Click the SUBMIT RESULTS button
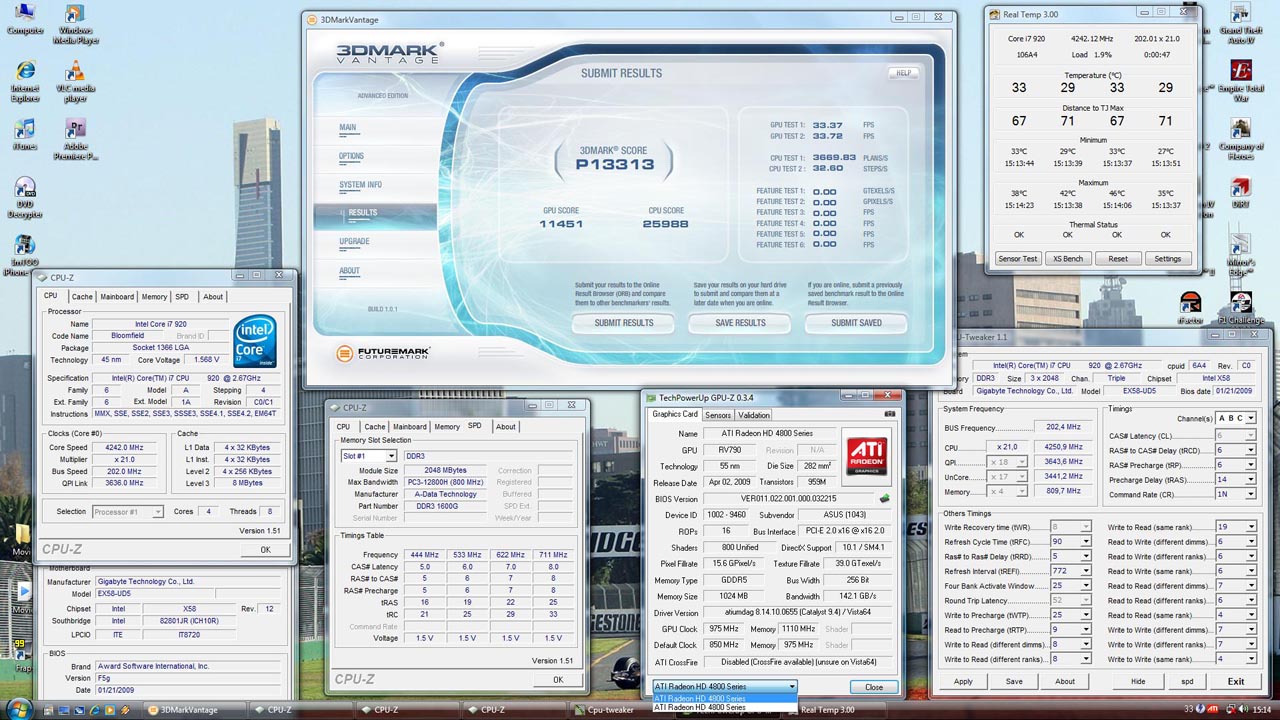1280x720 pixels. 624,323
